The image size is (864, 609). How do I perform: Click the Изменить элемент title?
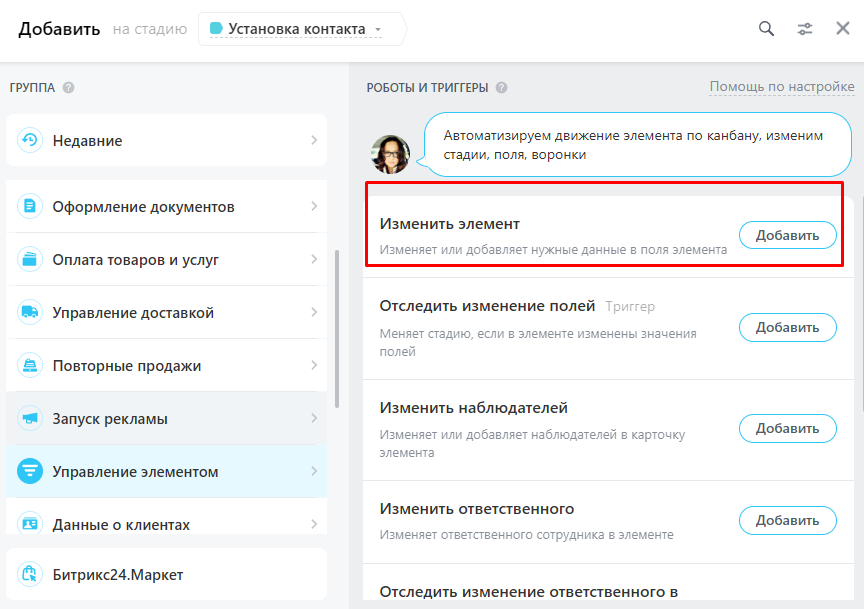coord(450,224)
